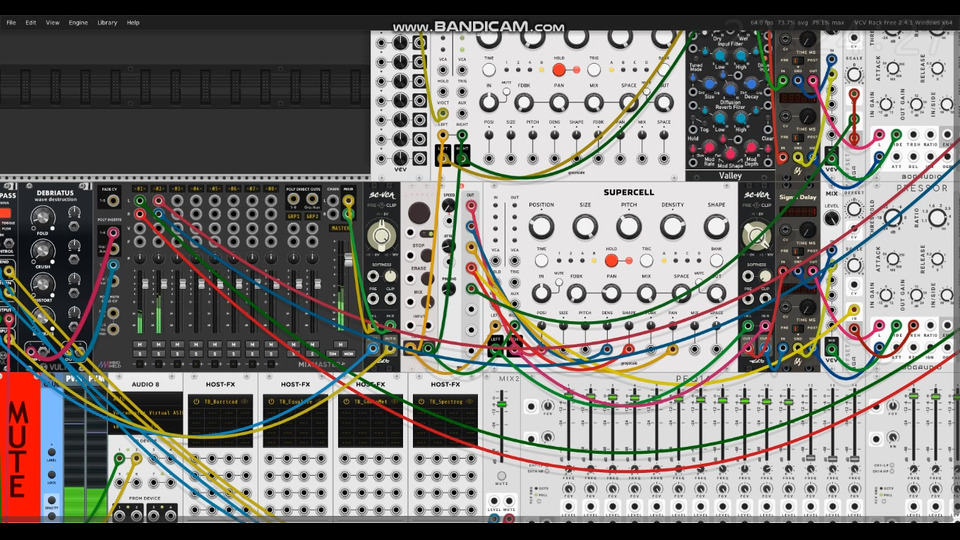Click the big red MUTE module button
Image resolution: width=960 pixels, height=540 pixels.
point(20,447)
